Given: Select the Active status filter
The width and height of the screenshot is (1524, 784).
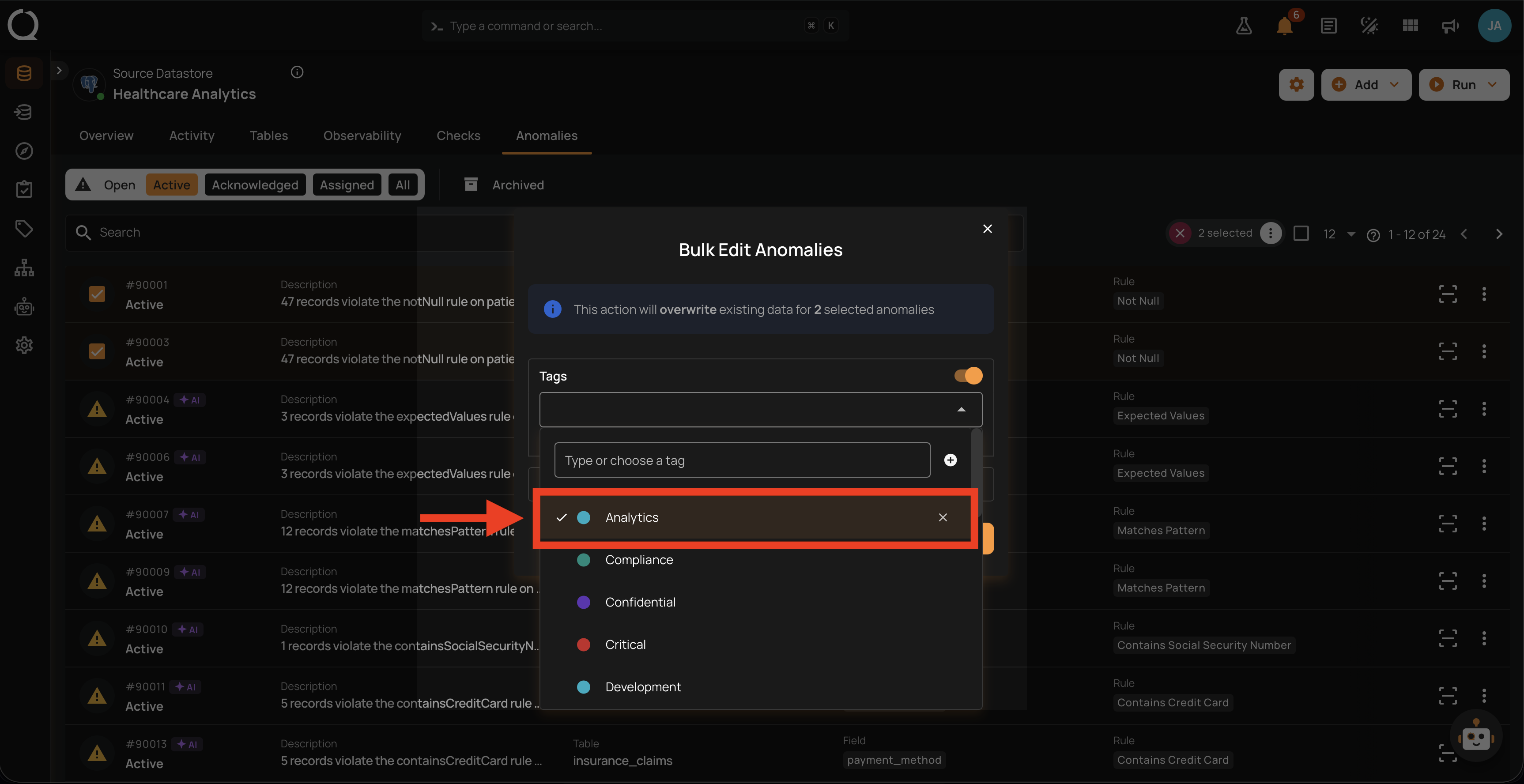Looking at the screenshot, I should click(x=172, y=185).
